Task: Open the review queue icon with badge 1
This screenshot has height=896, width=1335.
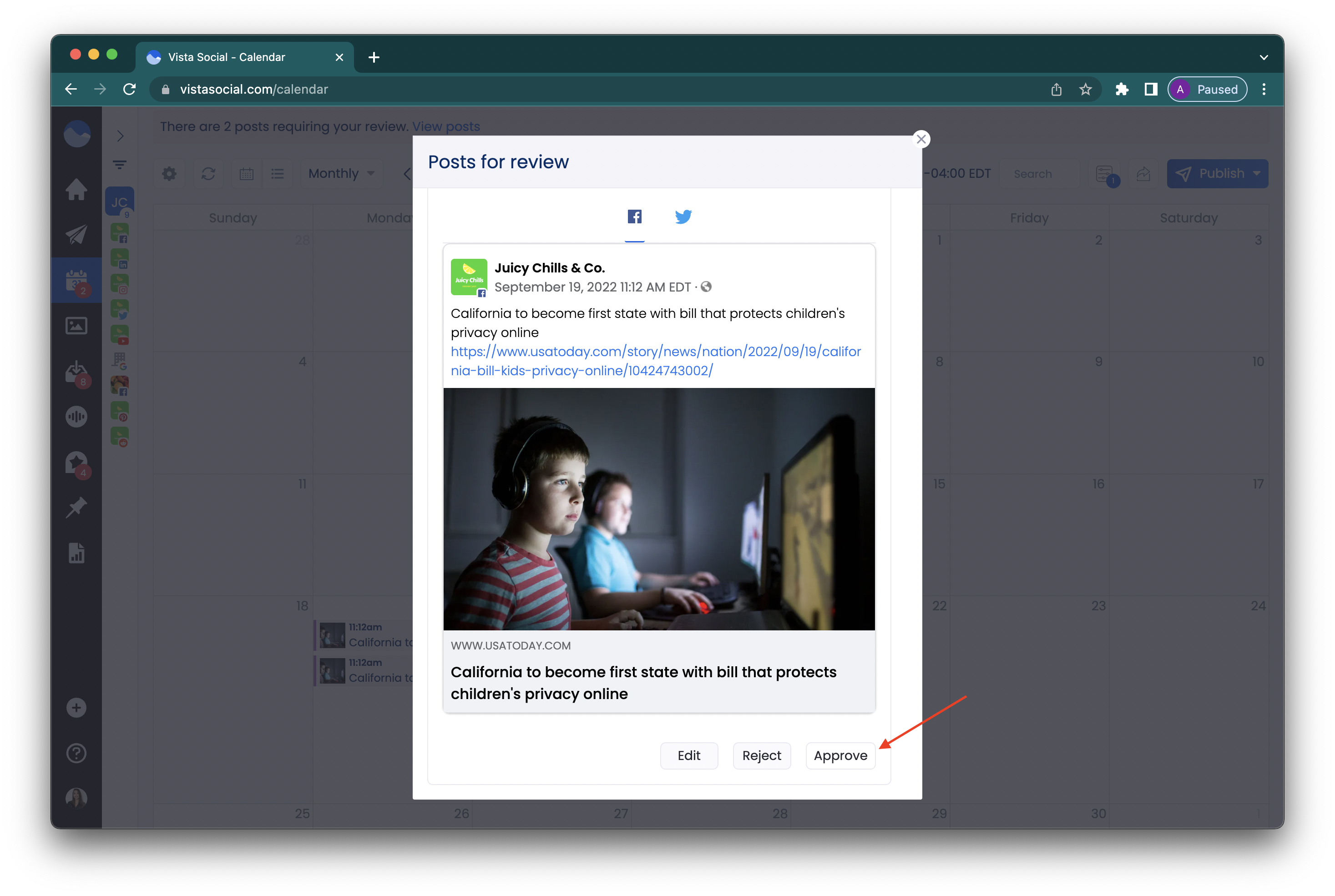Action: pos(1106,175)
